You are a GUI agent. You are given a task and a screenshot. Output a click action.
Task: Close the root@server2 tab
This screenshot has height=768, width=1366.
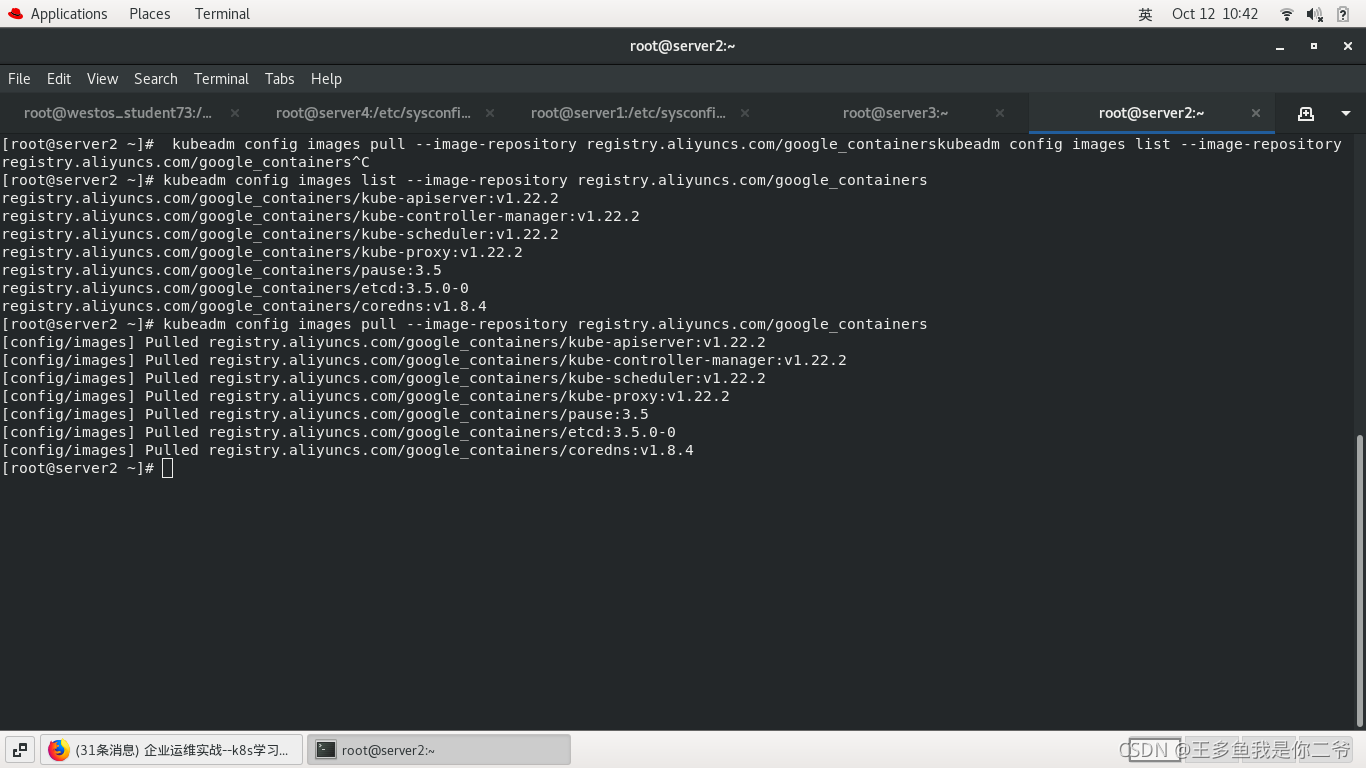point(1256,113)
